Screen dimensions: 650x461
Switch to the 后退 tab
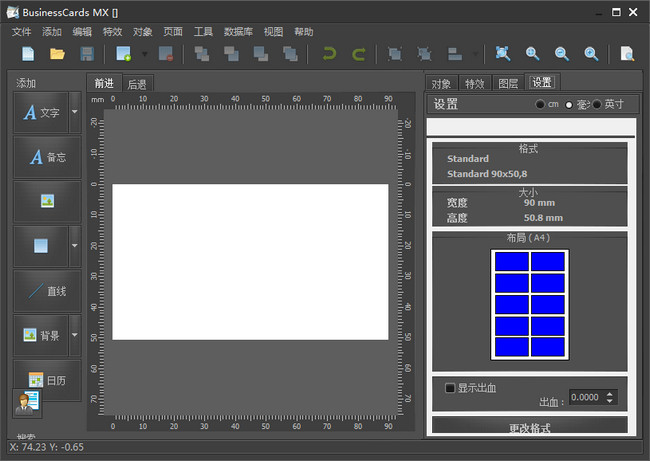pyautogui.click(x=136, y=84)
